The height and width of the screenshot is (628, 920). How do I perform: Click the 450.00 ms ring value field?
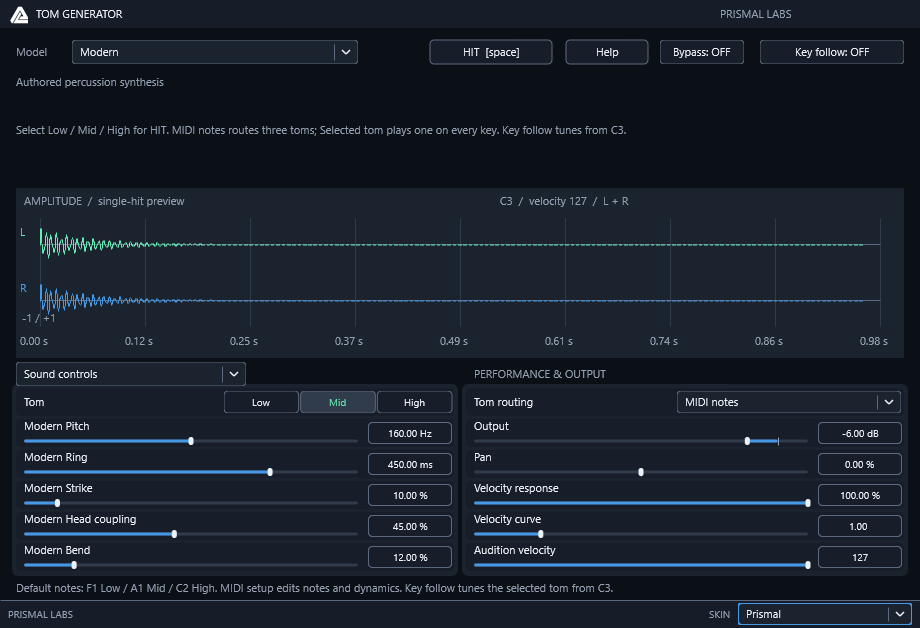(x=410, y=464)
